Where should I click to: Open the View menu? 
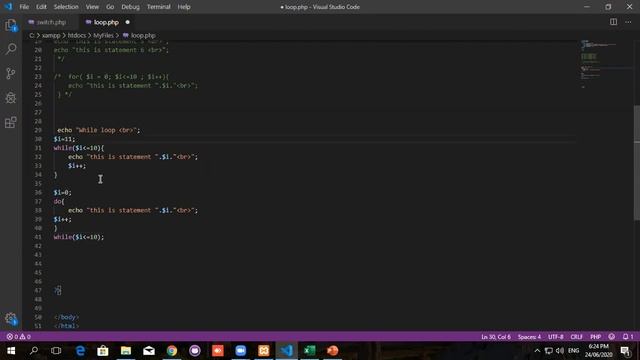click(92, 7)
